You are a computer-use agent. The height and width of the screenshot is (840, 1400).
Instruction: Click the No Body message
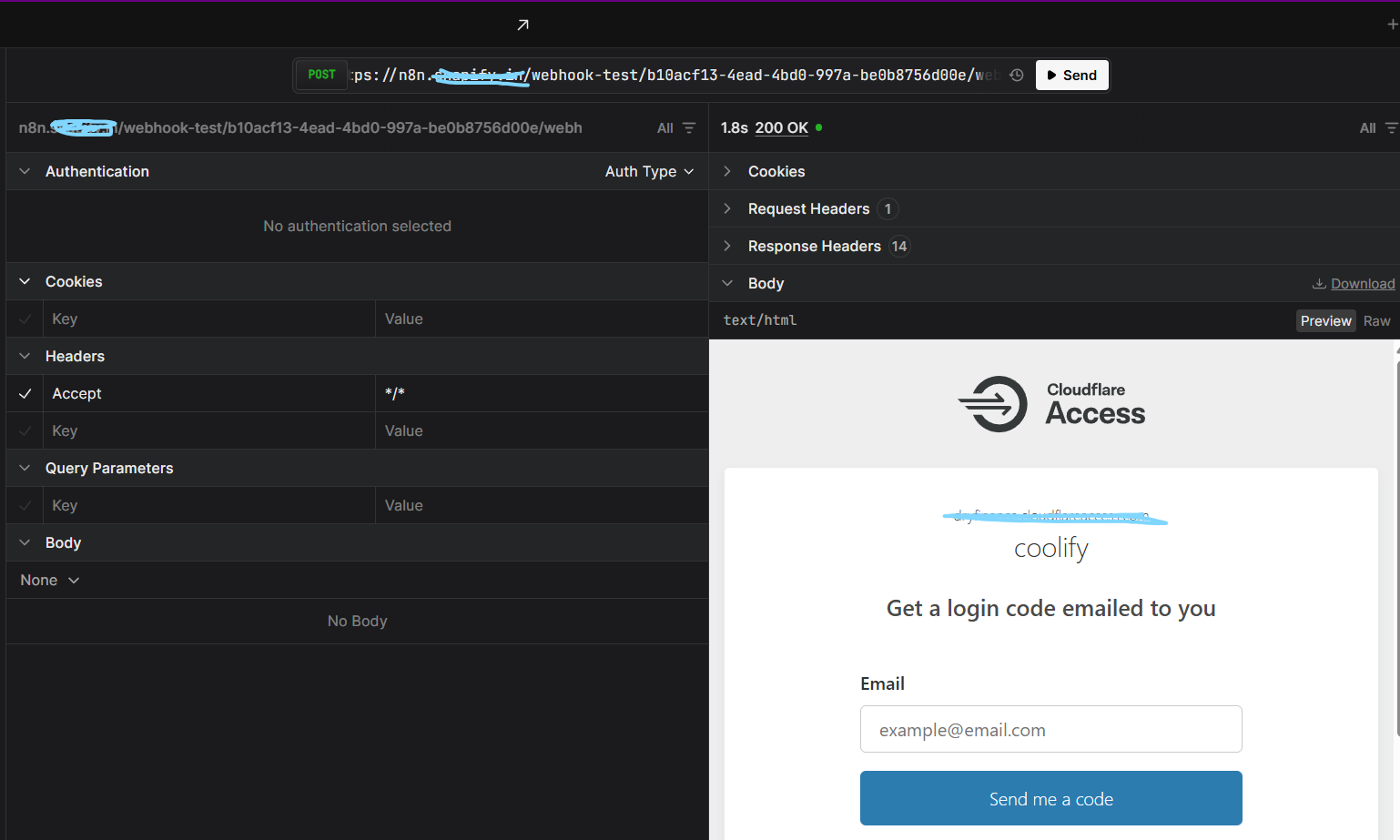coord(357,621)
